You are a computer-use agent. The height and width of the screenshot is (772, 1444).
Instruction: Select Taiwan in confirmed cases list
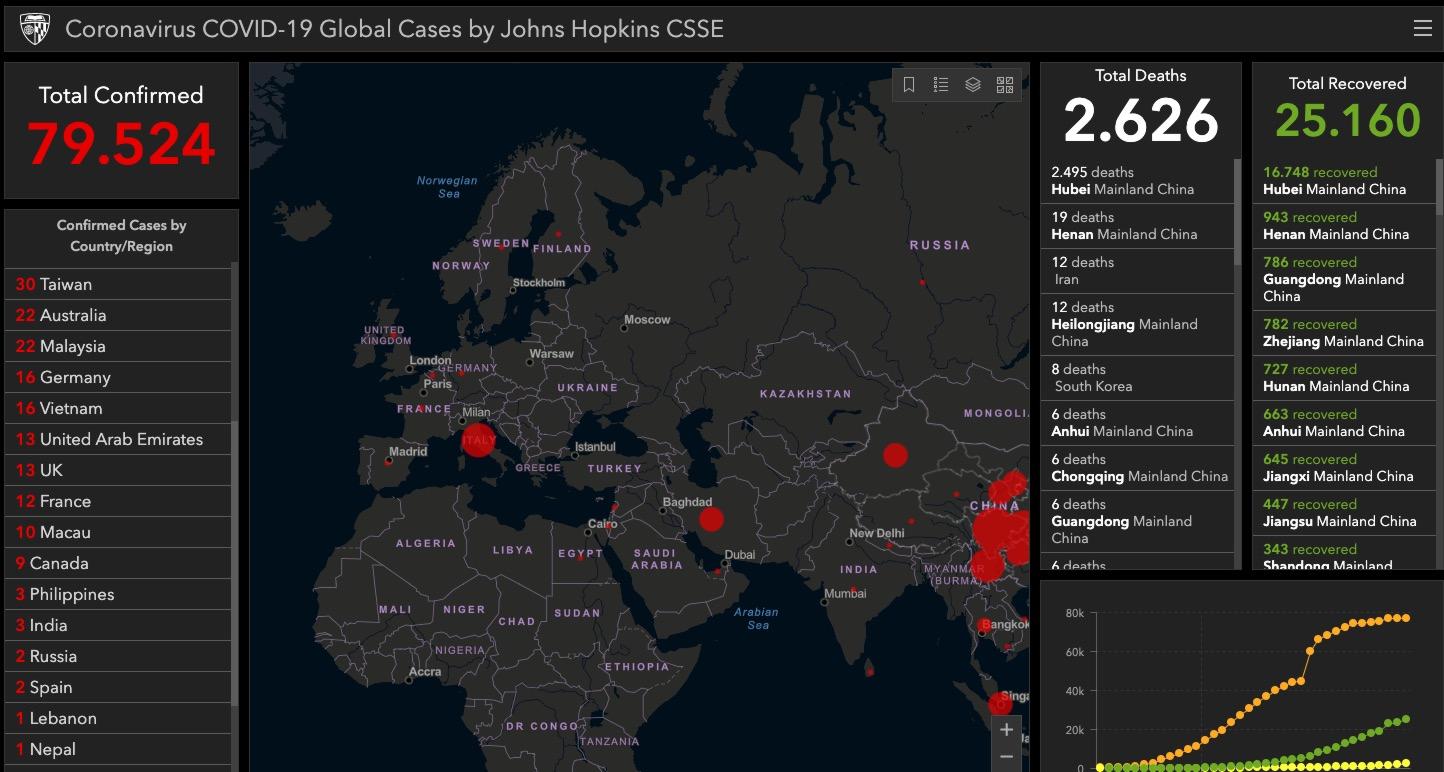pos(117,284)
